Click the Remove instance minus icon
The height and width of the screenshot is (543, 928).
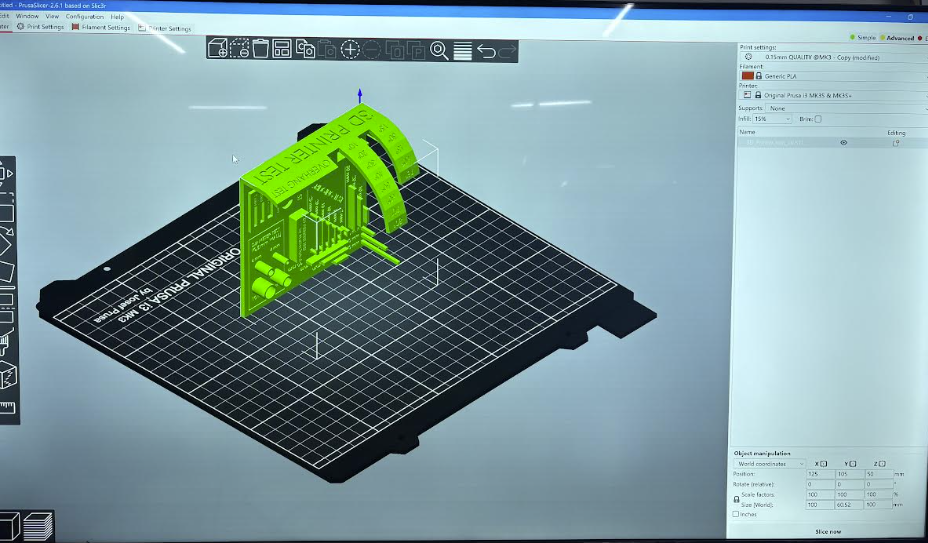372,50
